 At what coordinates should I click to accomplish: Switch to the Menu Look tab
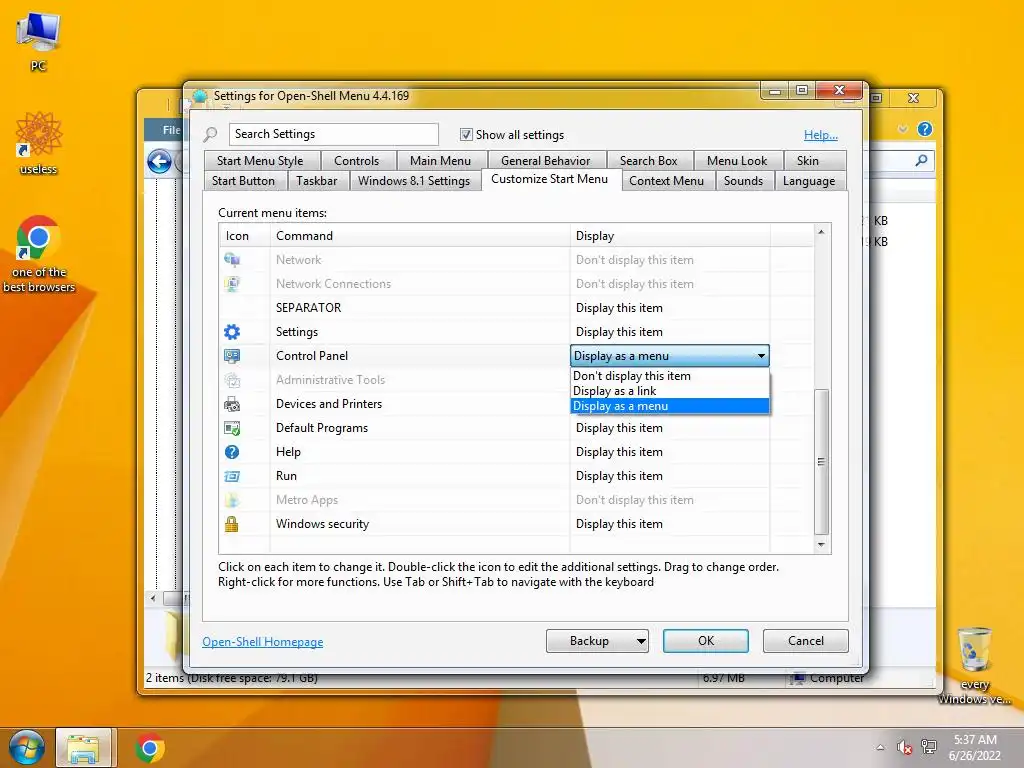737,161
